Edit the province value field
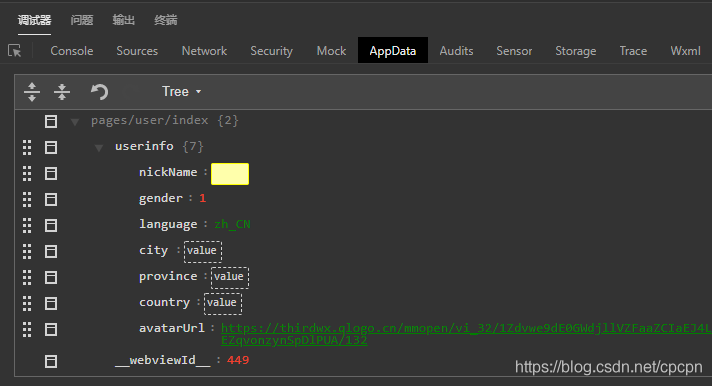The height and width of the screenshot is (386, 712). pyautogui.click(x=230, y=277)
